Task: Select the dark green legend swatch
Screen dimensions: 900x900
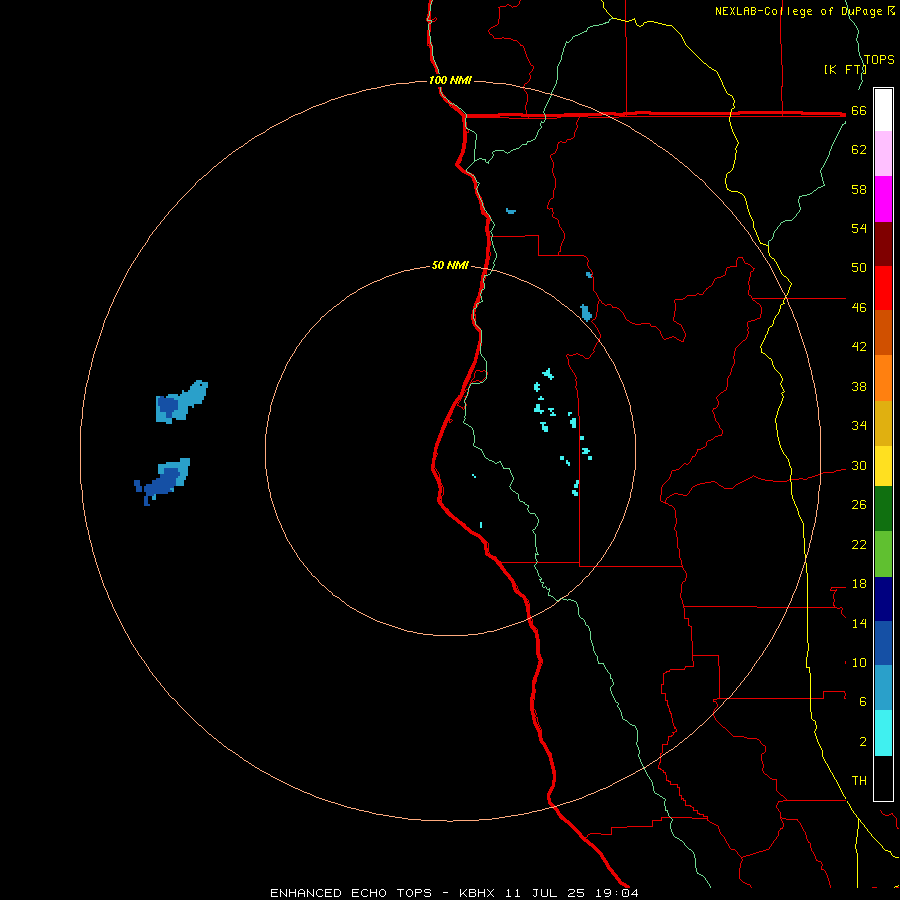Action: coord(883,509)
